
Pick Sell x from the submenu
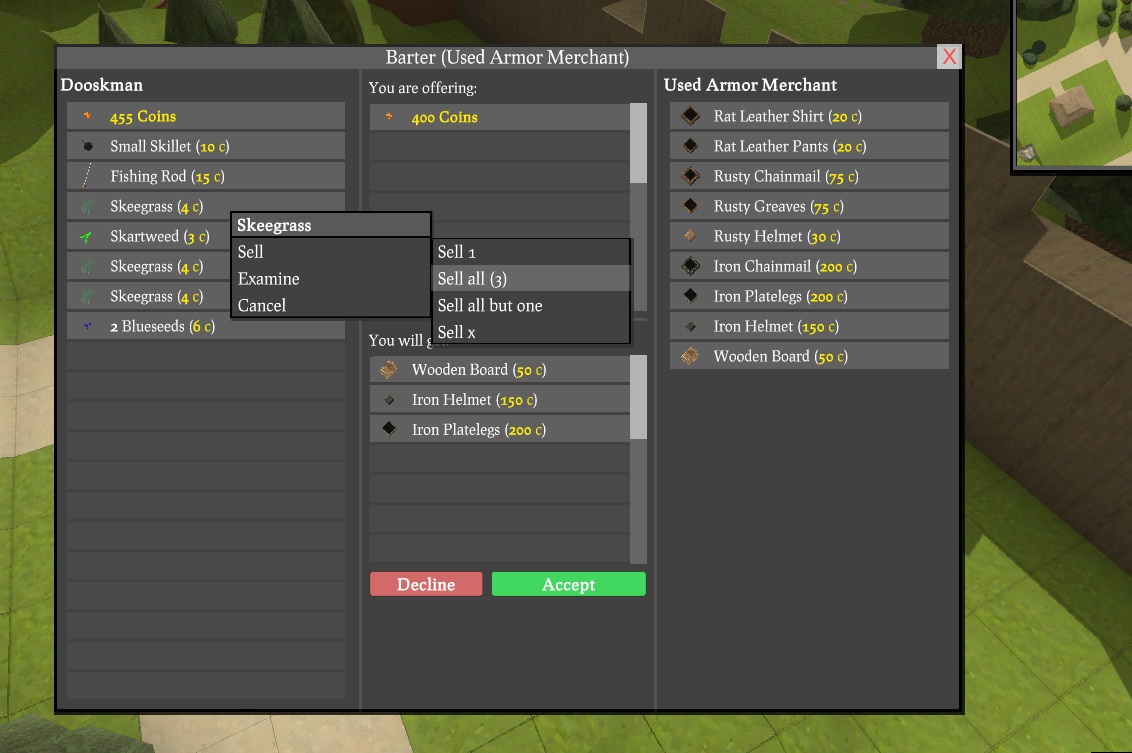coord(531,332)
